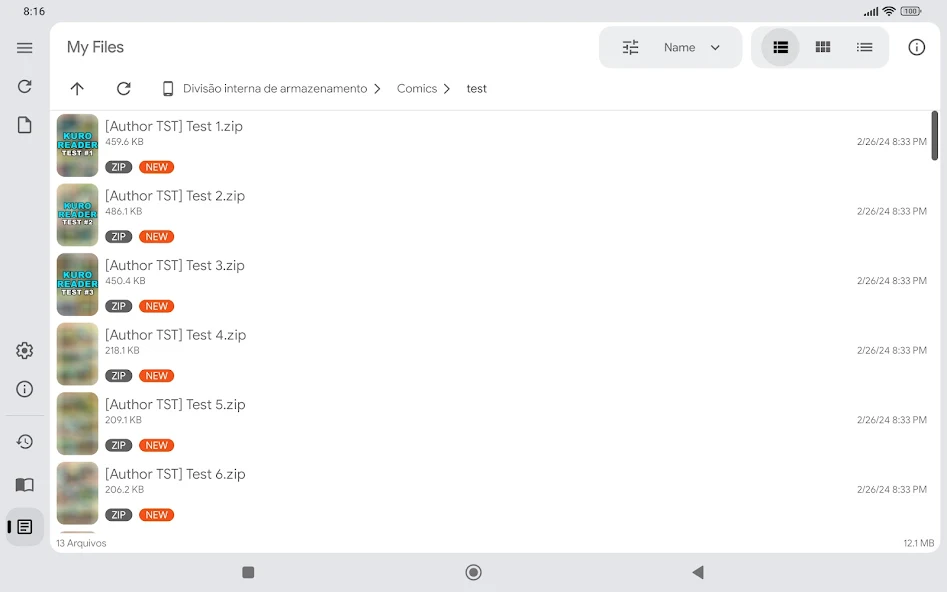The height and width of the screenshot is (592, 947).
Task: Switch to grid view
Action: (x=822, y=47)
